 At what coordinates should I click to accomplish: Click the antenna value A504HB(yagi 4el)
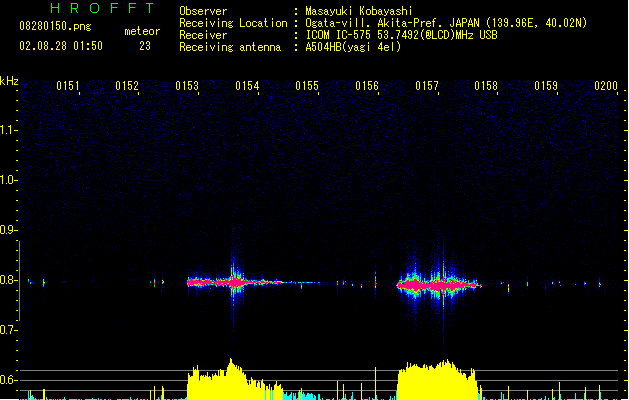353,47
